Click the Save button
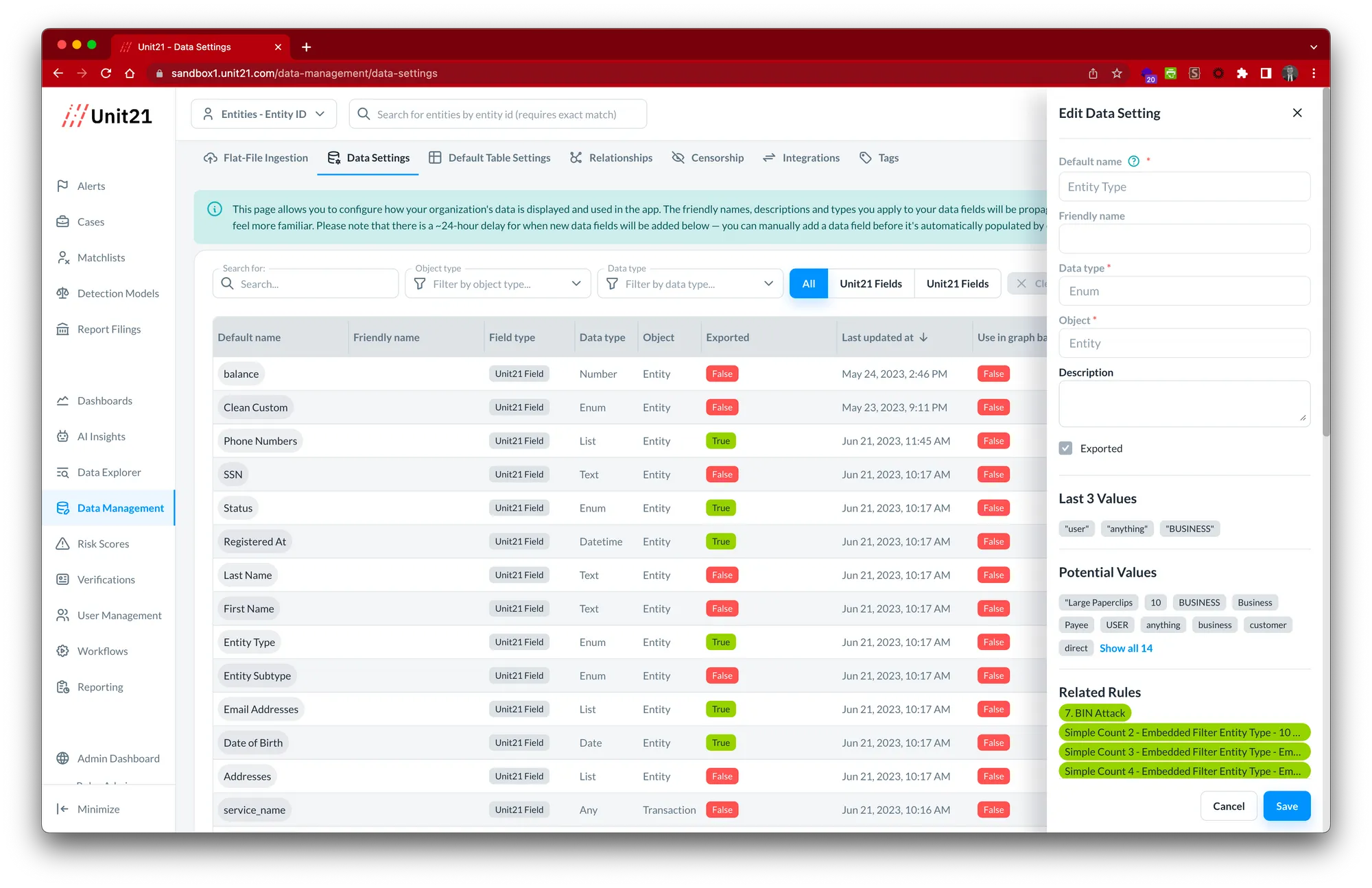Screen dimensions: 1372x888 [x=1286, y=806]
